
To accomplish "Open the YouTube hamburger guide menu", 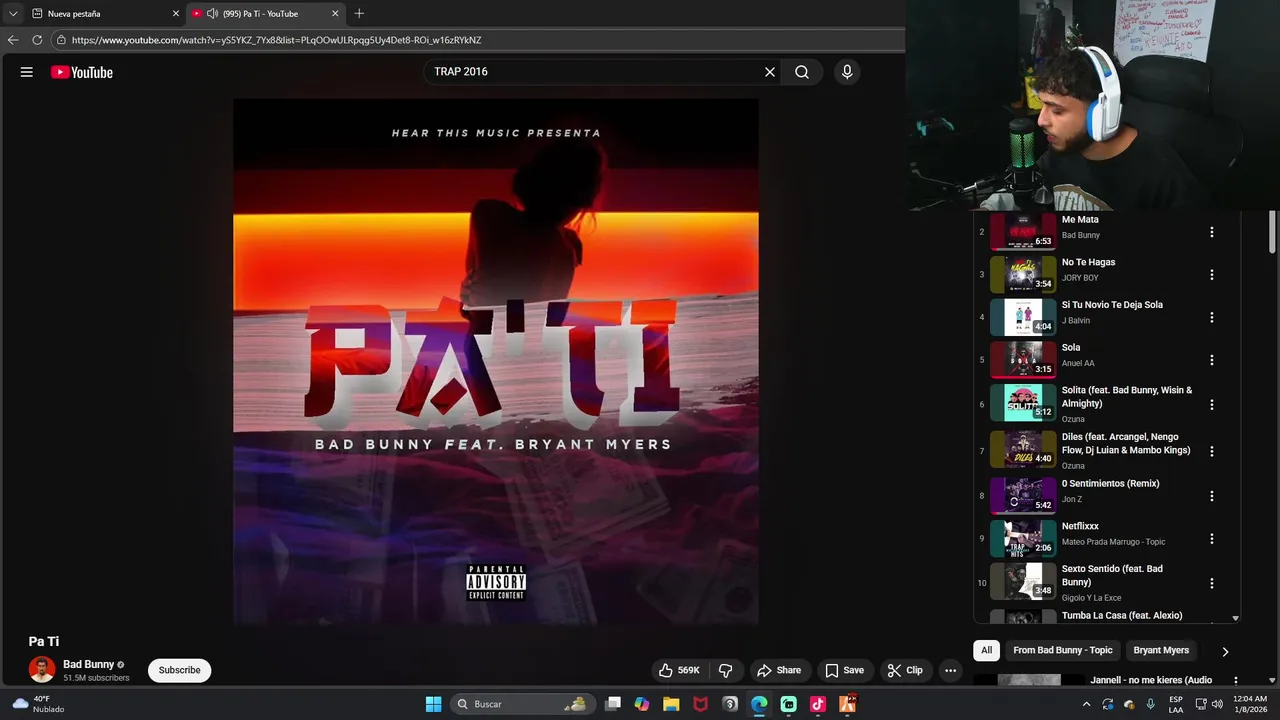I will point(27,72).
